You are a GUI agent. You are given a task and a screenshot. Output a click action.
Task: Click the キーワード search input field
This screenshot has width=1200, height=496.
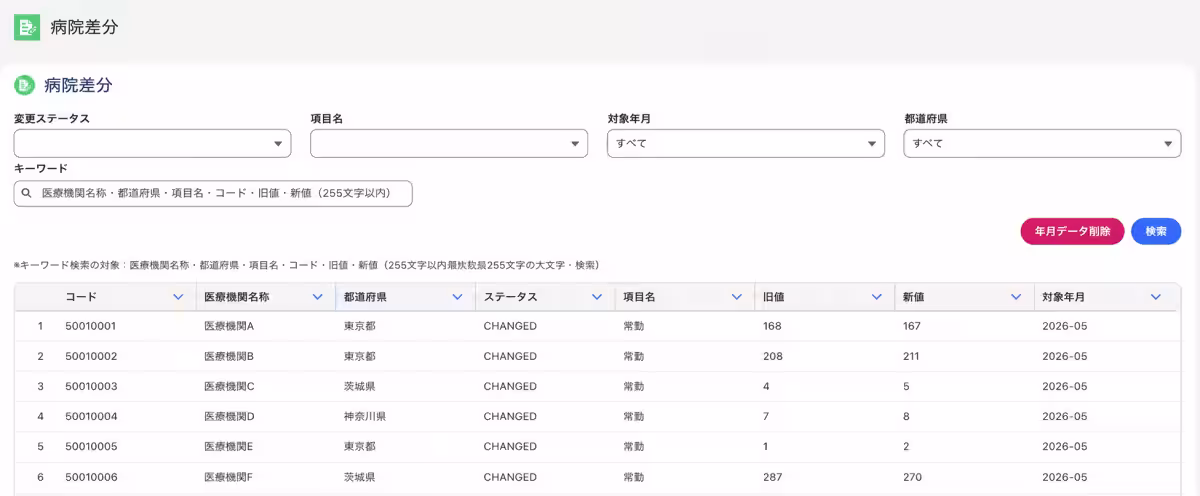coord(213,193)
